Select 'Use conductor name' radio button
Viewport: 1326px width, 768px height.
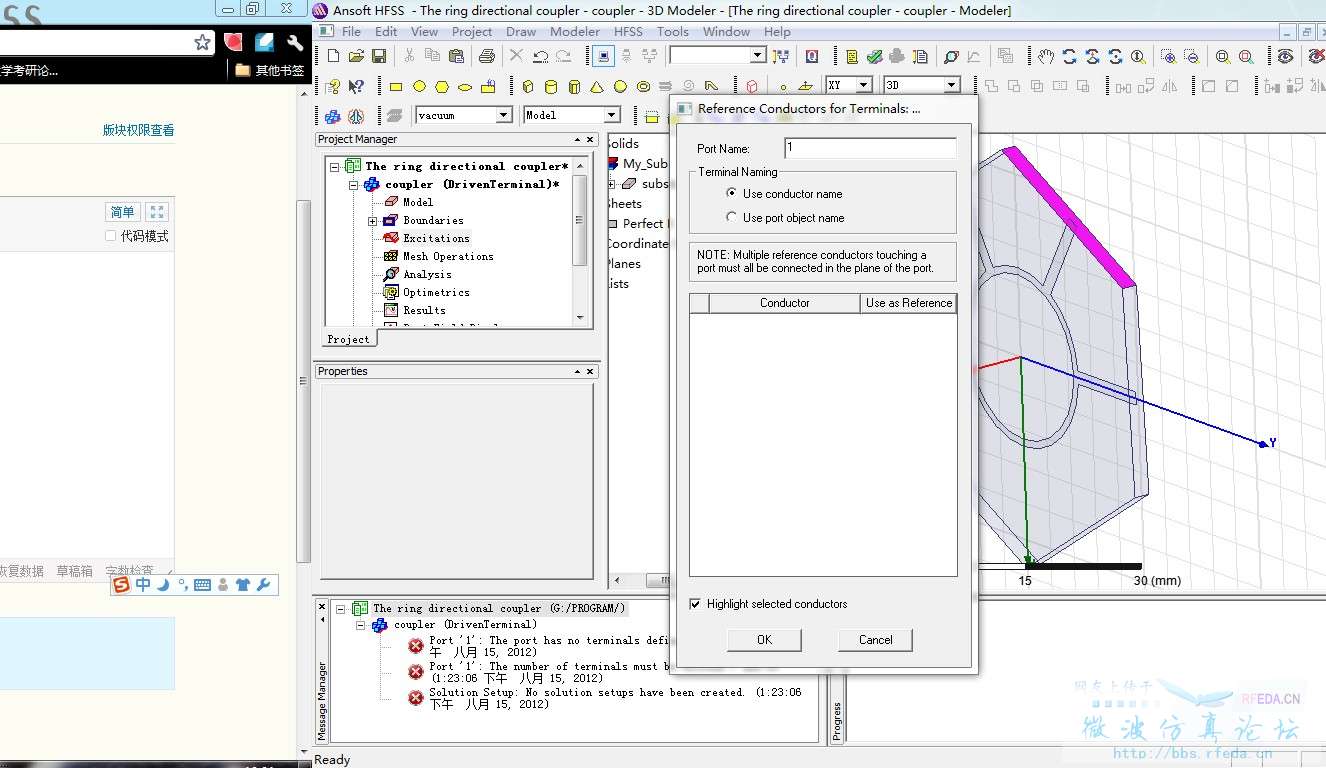732,193
